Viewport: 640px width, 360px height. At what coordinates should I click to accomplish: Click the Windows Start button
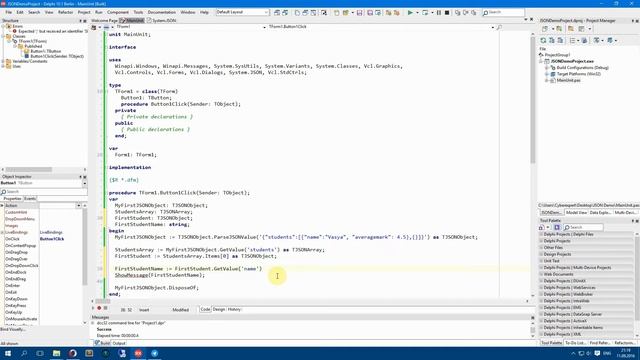[x=8, y=353]
